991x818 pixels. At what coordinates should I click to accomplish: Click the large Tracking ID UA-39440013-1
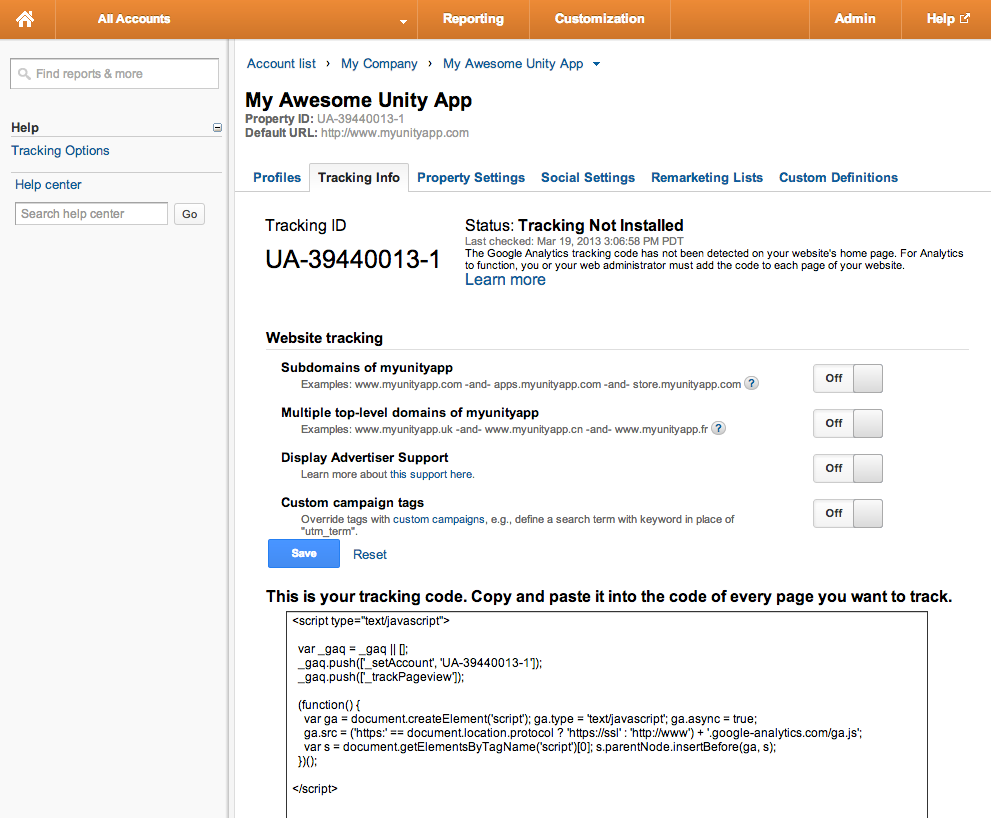click(x=353, y=260)
